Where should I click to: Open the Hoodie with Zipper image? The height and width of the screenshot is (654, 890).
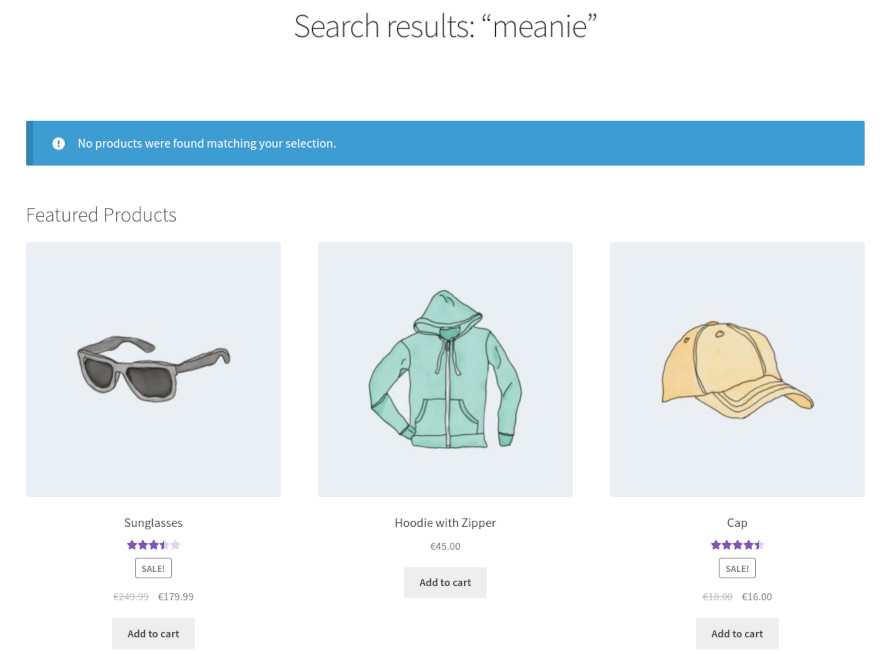point(445,370)
